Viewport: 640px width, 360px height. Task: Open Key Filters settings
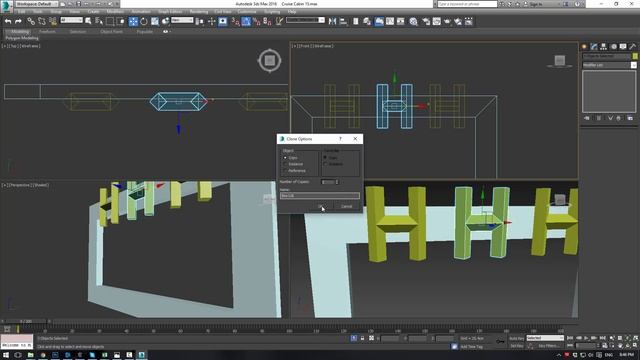pos(549,346)
